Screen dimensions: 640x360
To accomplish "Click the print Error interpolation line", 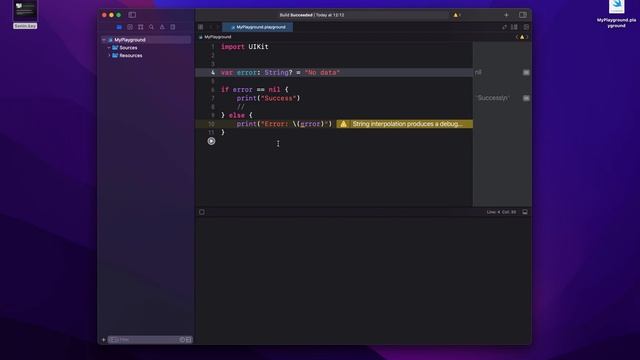I will (x=284, y=124).
